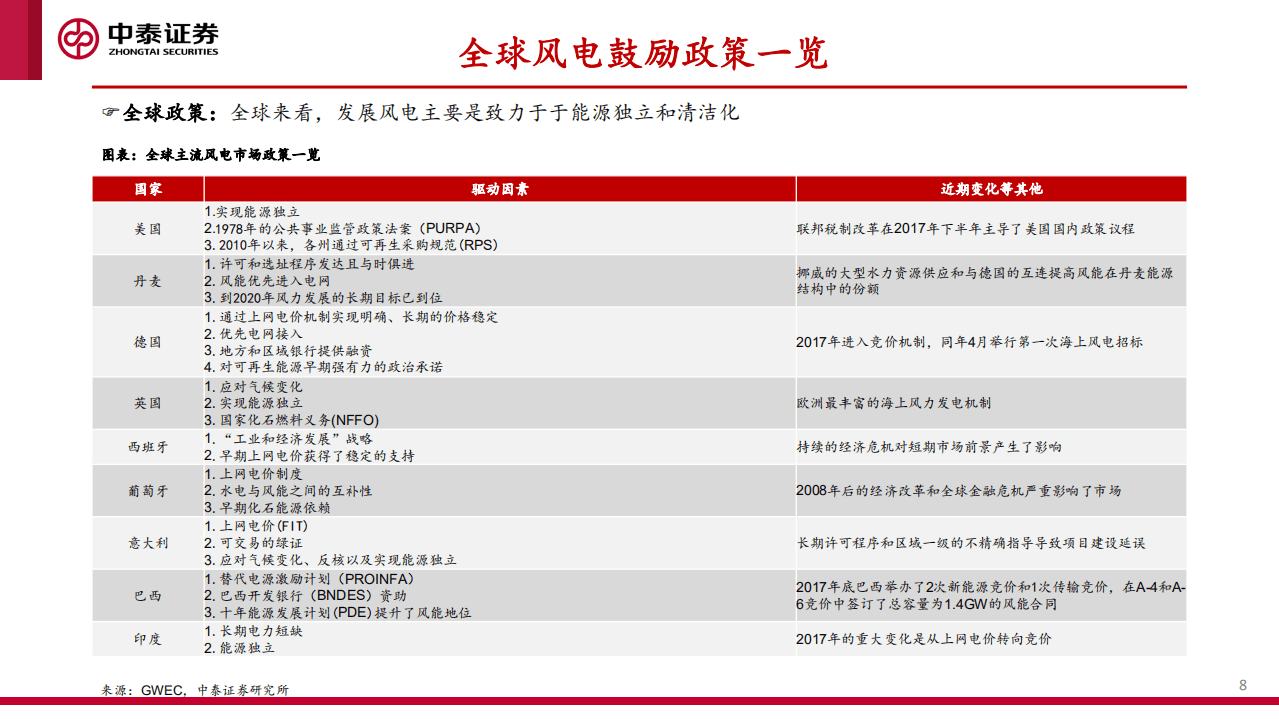Select the 丹麦 country cell
The width and height of the screenshot is (1279, 719).
tap(148, 281)
